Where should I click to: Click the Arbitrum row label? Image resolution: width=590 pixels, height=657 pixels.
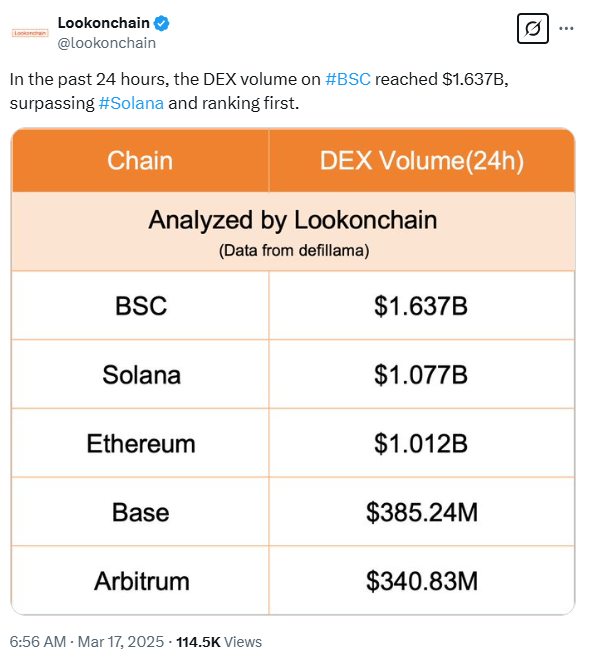142,581
